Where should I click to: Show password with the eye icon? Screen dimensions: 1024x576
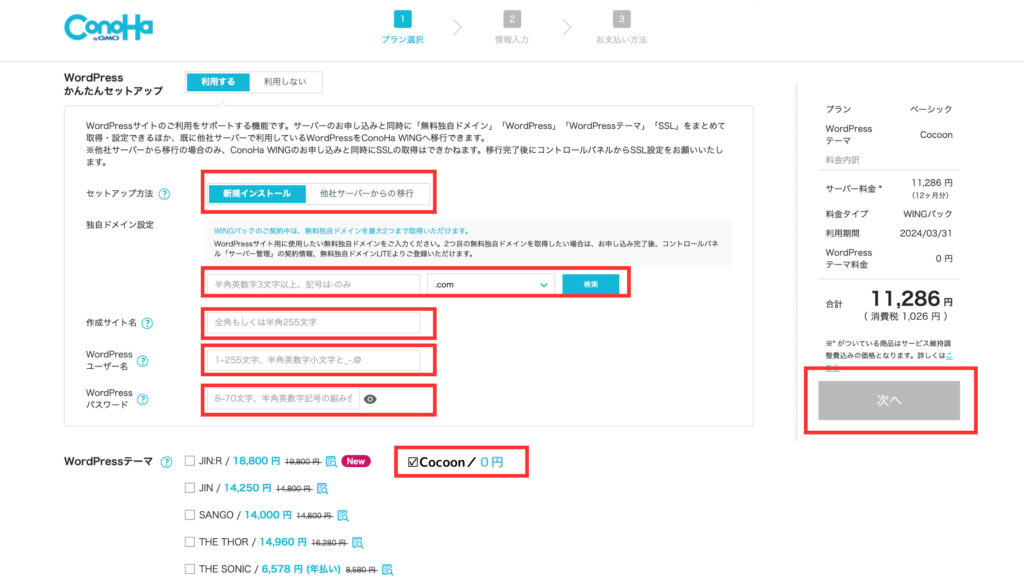tap(370, 399)
